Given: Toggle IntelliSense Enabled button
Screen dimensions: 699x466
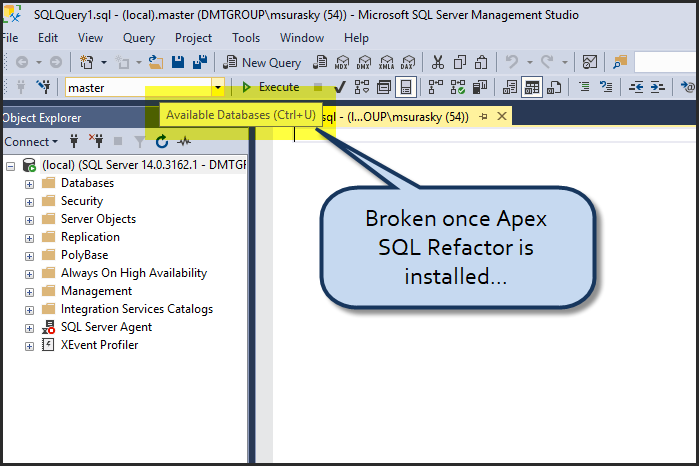Looking at the screenshot, I should pos(406,87).
